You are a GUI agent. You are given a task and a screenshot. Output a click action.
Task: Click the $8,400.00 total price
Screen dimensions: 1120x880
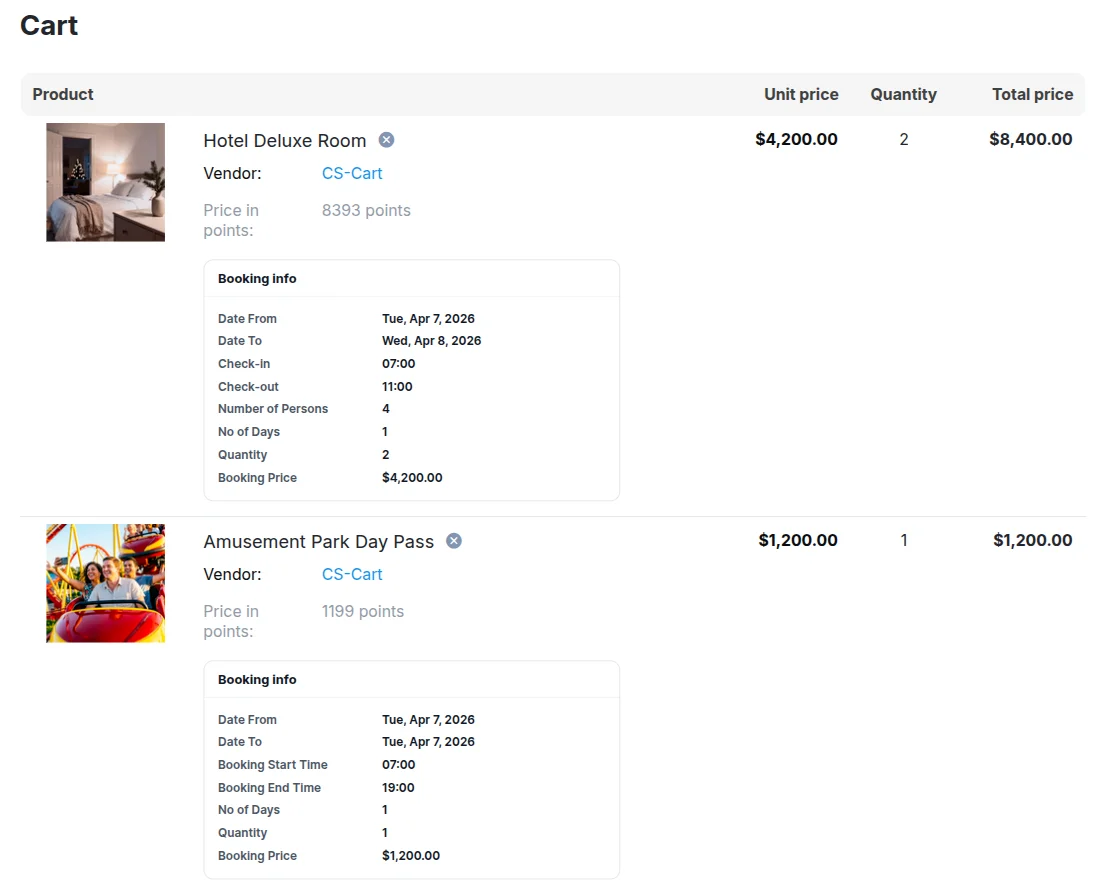pos(1031,140)
